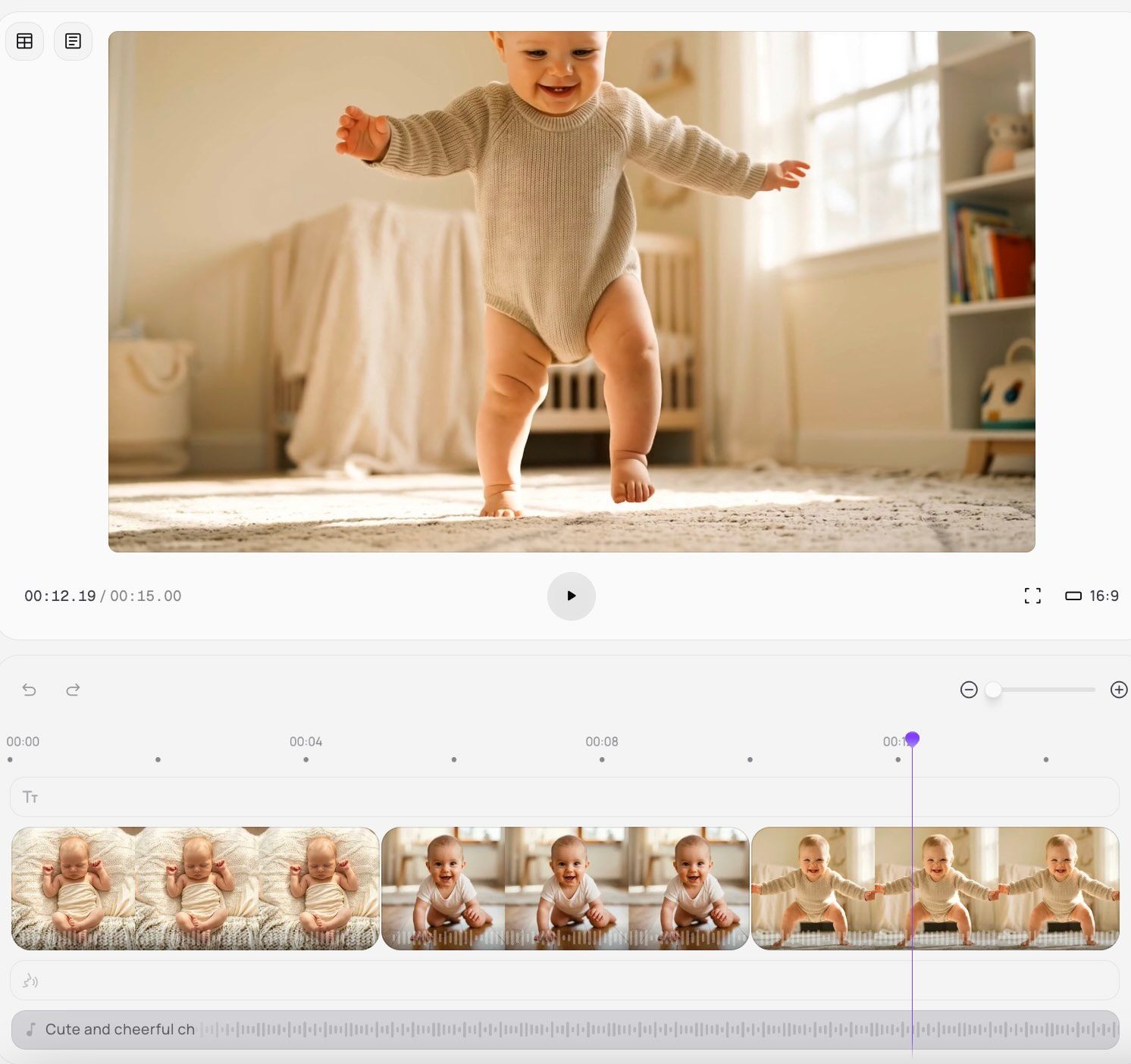
Task: Open the 16:9 aspect ratio selector
Action: pos(1092,596)
